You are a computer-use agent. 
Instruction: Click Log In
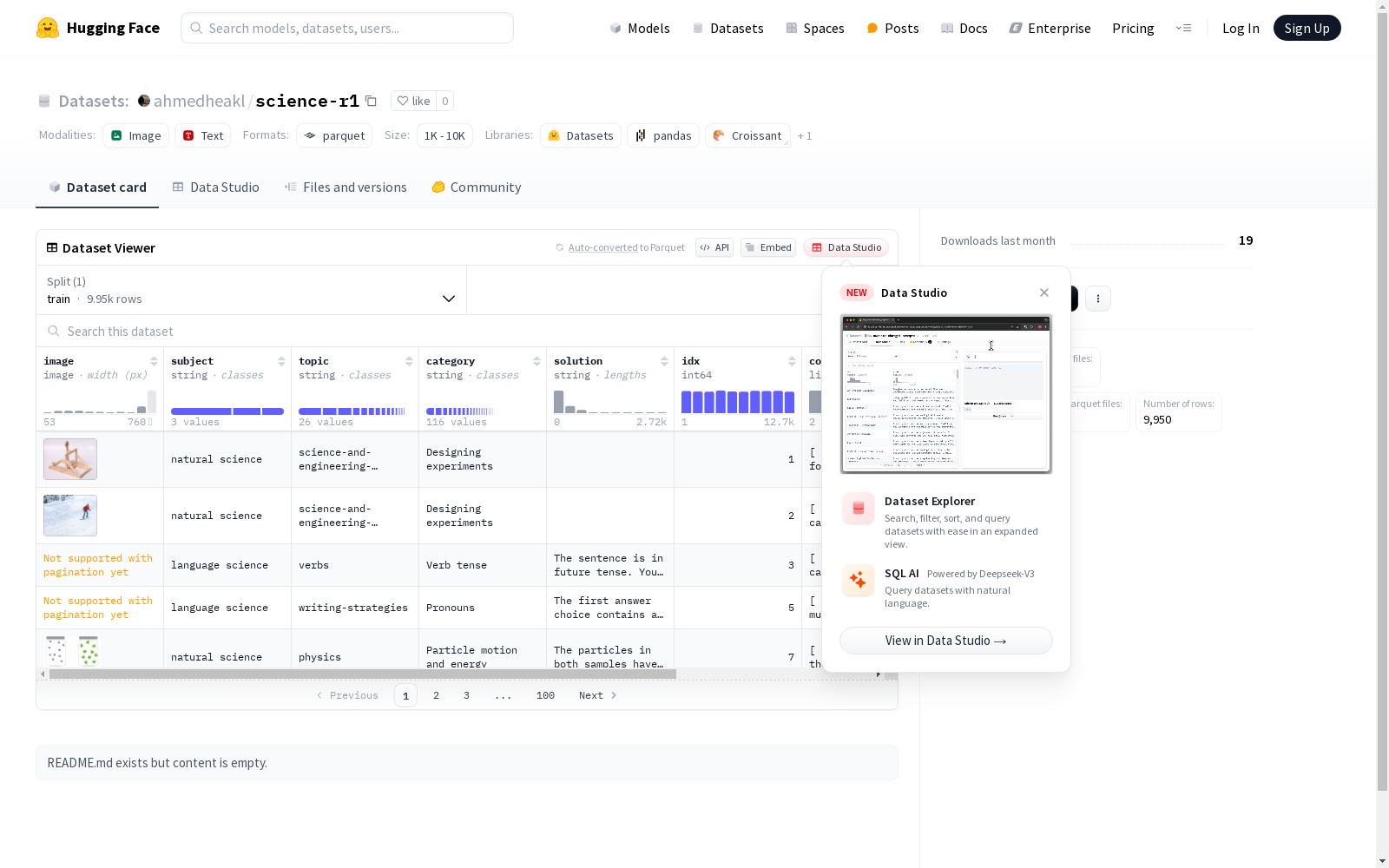coord(1241,28)
